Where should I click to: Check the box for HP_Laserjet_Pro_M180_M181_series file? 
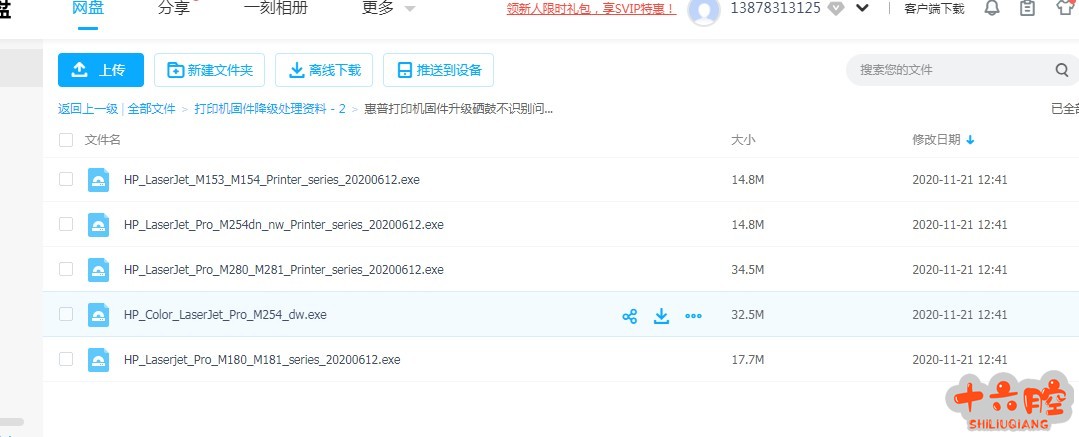(66, 359)
